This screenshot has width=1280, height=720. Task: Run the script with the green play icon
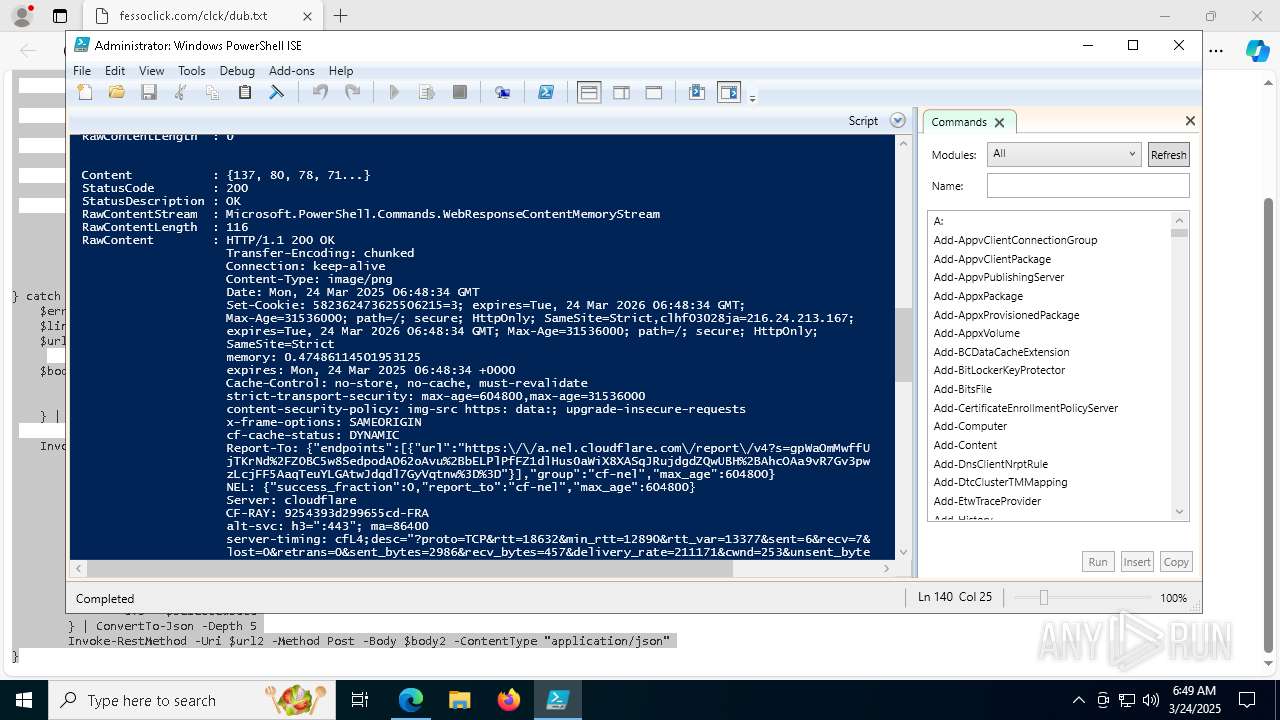click(394, 93)
